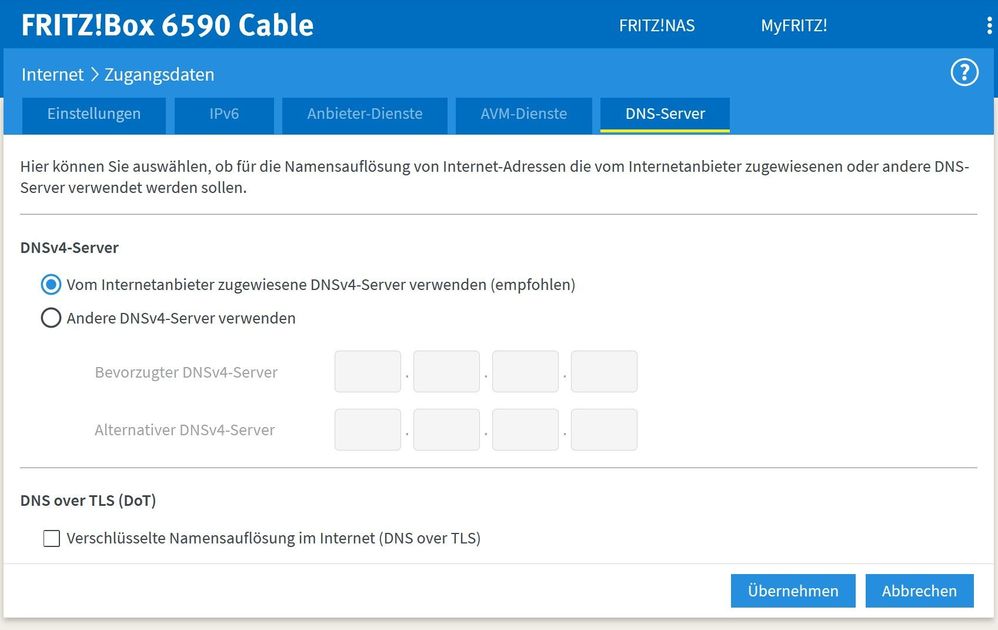This screenshot has height=630, width=998.
Task: Click the FRITZ!Box 6590 Cable title
Action: coord(167,25)
